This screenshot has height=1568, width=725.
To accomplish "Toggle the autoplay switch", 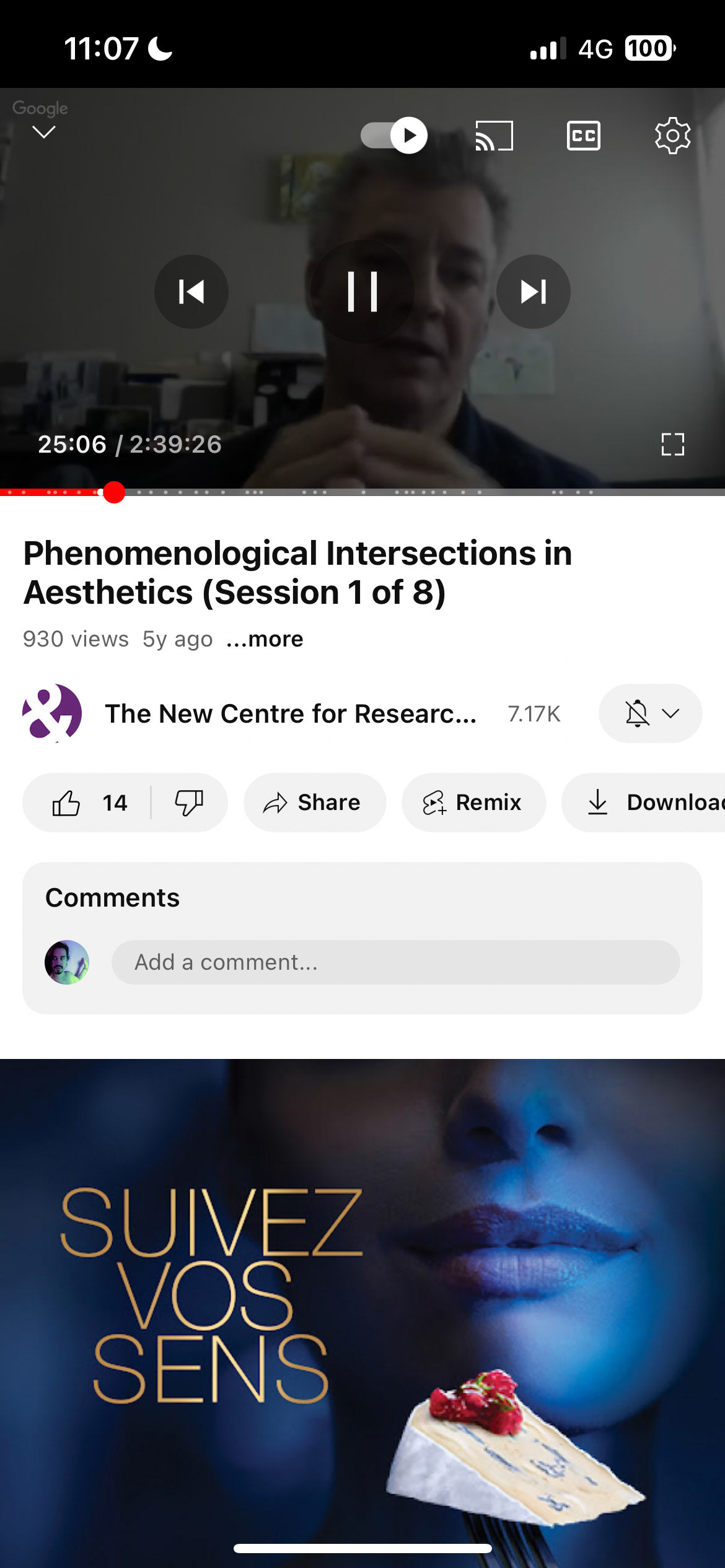I will [394, 135].
